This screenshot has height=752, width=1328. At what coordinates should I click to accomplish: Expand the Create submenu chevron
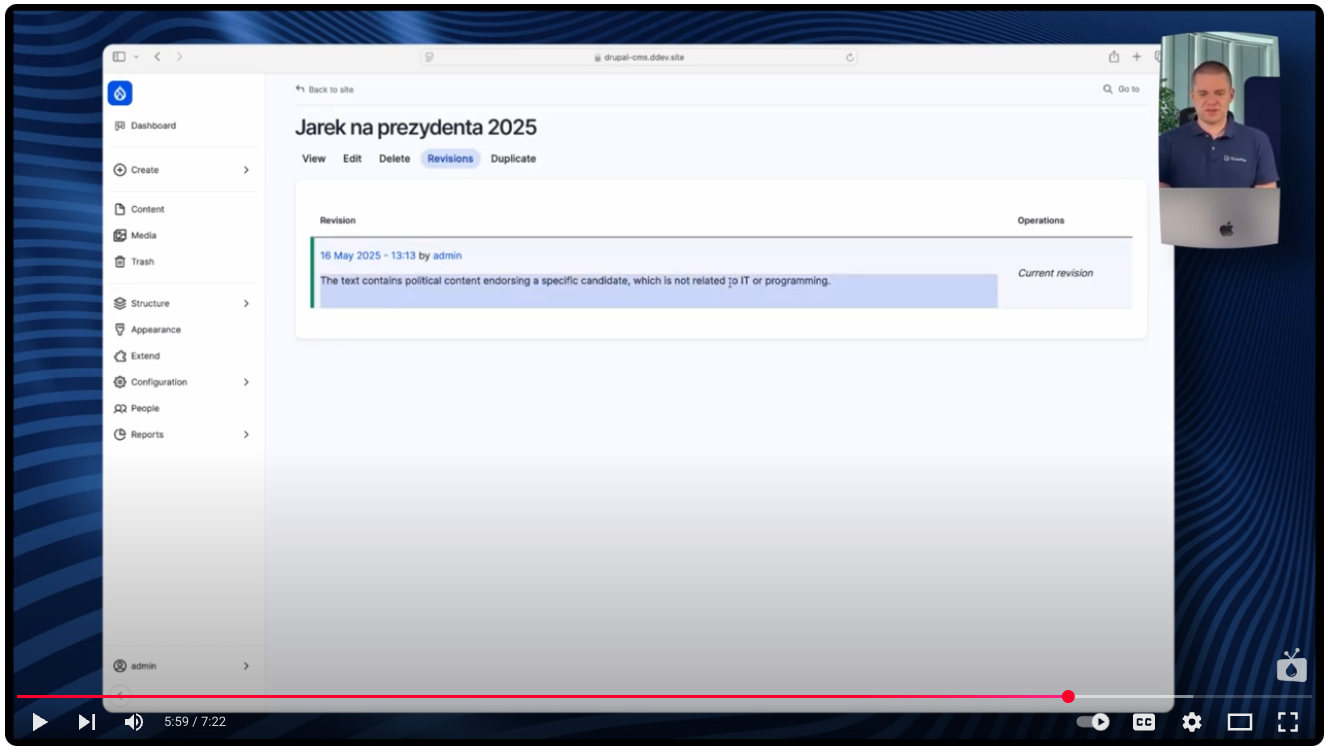pyautogui.click(x=246, y=170)
